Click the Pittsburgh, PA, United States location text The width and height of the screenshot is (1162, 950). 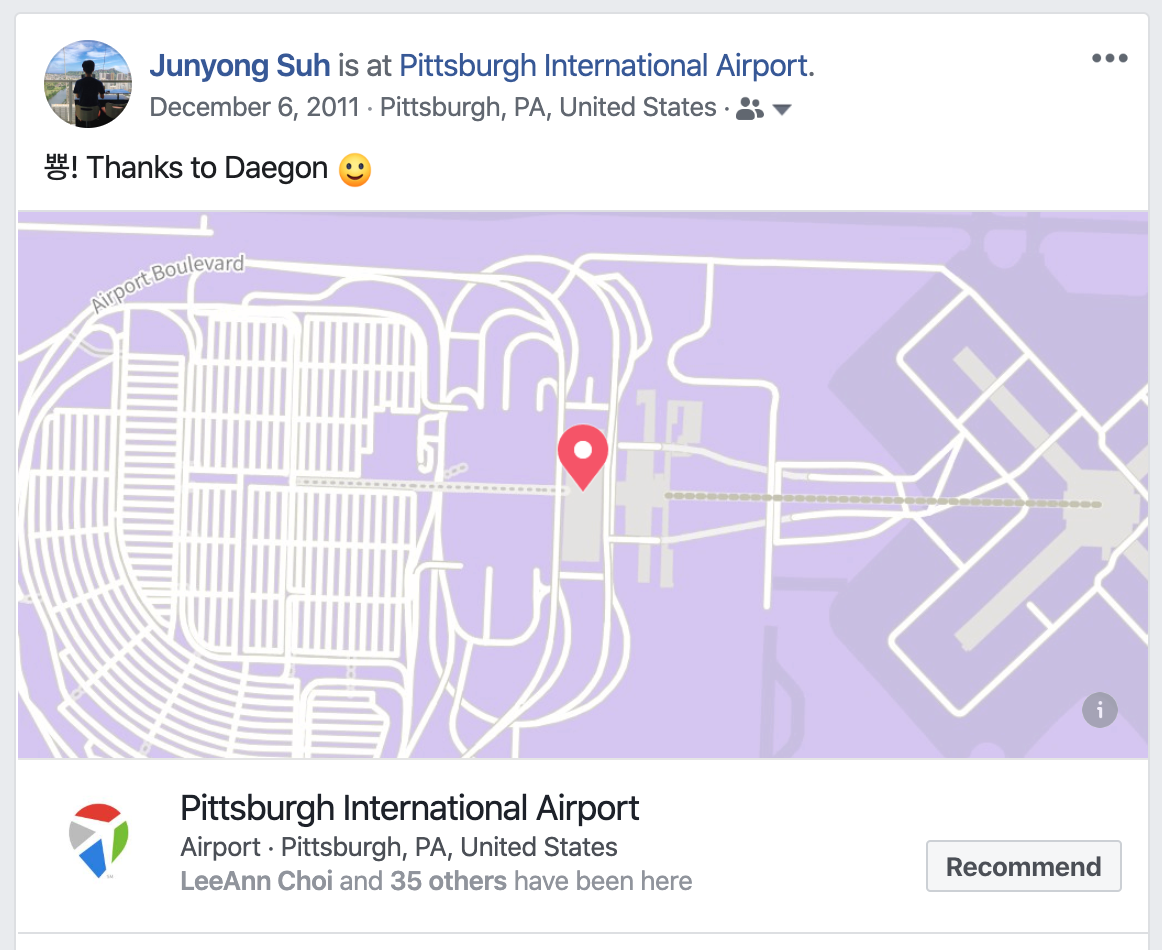click(548, 107)
